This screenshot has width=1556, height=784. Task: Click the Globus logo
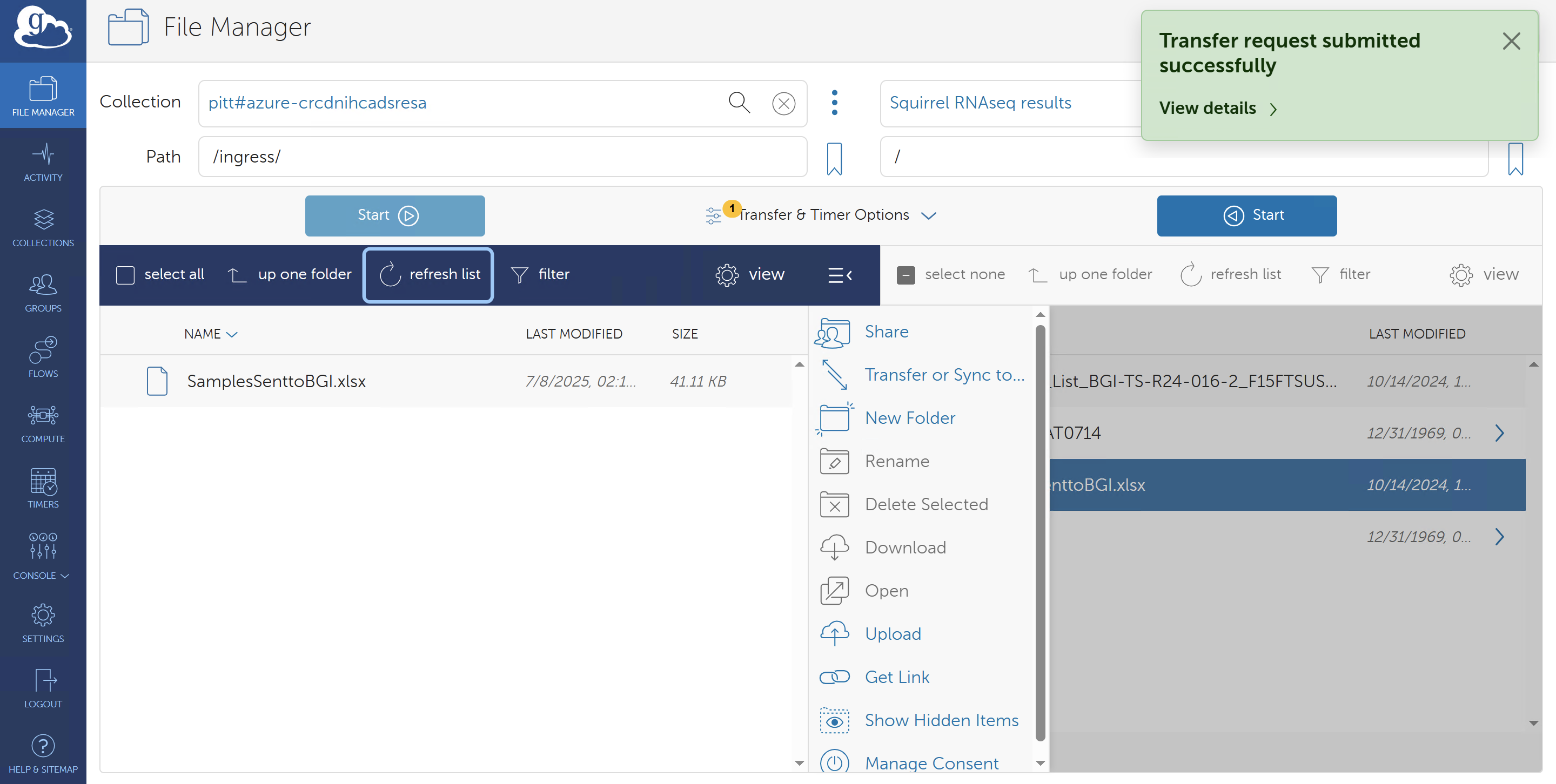click(x=43, y=27)
